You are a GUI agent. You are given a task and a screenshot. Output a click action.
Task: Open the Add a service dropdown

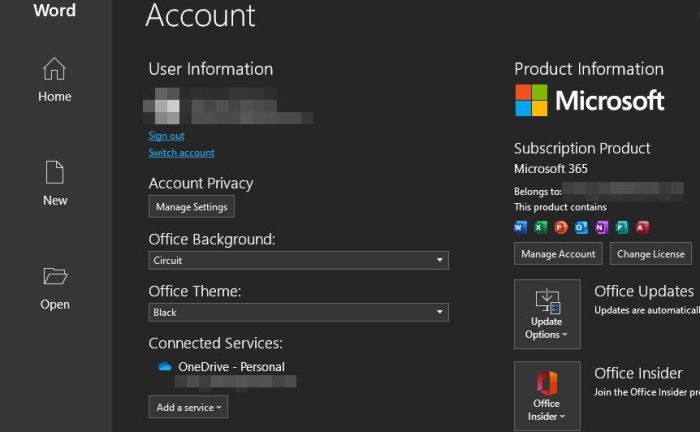tap(188, 407)
